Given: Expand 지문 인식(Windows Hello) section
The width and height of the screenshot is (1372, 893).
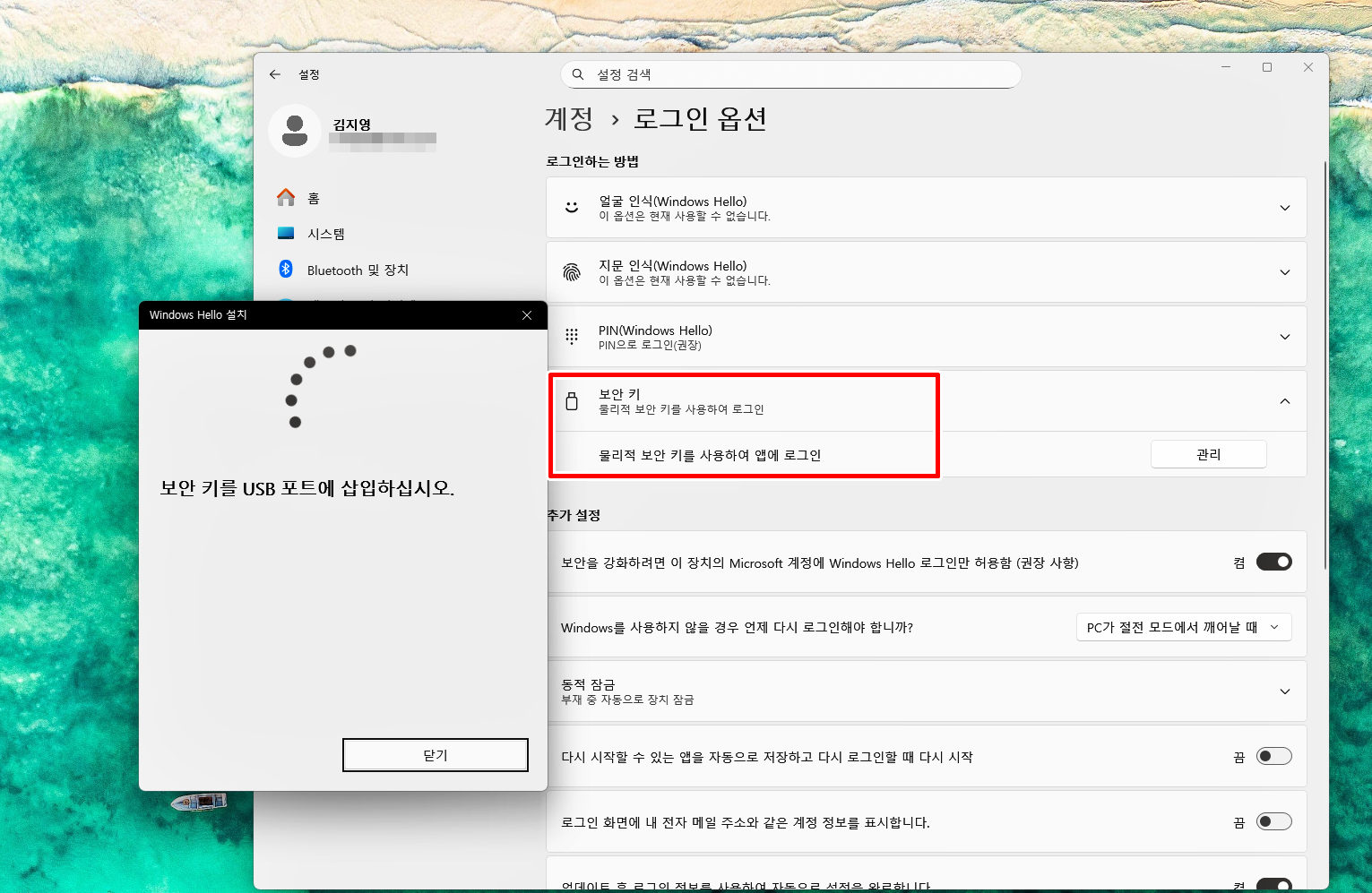Looking at the screenshot, I should point(1284,272).
